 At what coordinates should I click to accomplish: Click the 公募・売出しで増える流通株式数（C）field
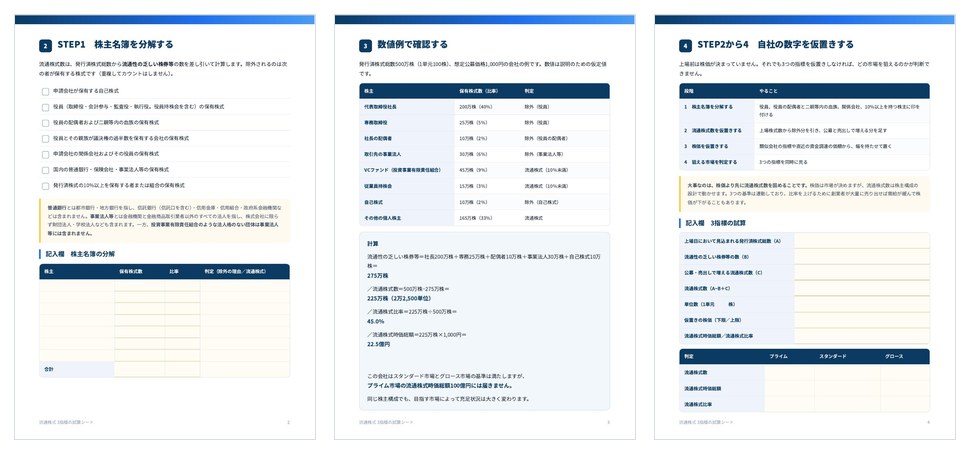[862, 272]
